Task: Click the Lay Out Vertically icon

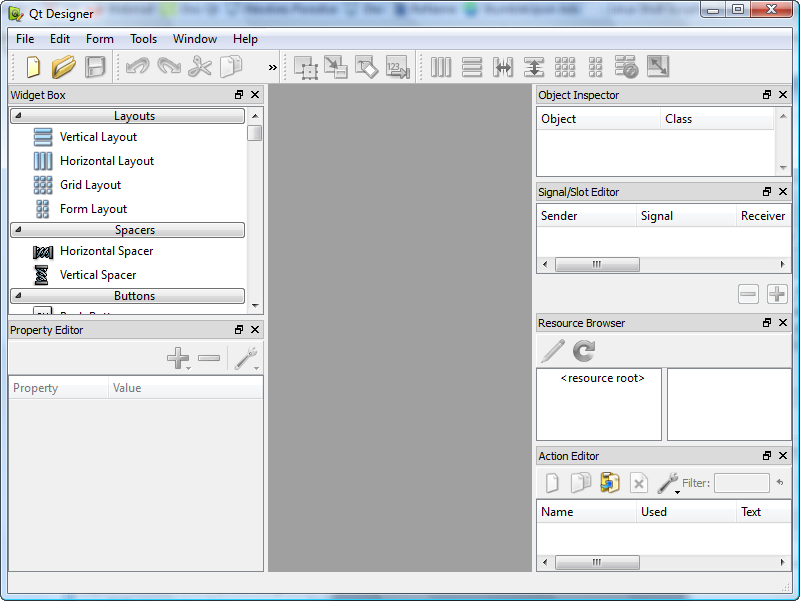Action: pyautogui.click(x=472, y=67)
